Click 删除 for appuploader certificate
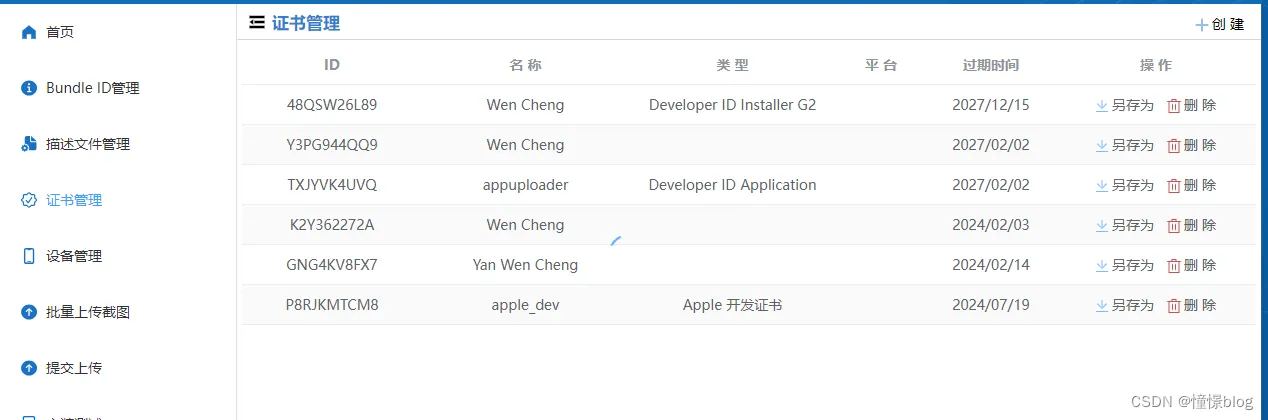Image resolution: width=1268 pixels, height=420 pixels. [x=1200, y=185]
